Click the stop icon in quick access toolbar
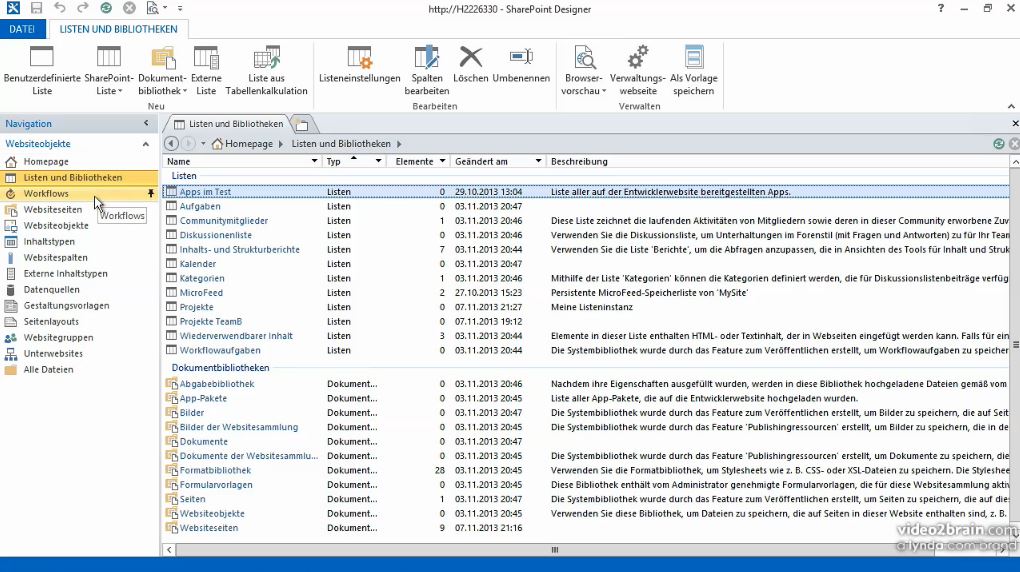This screenshot has width=1020, height=572. coord(129,8)
